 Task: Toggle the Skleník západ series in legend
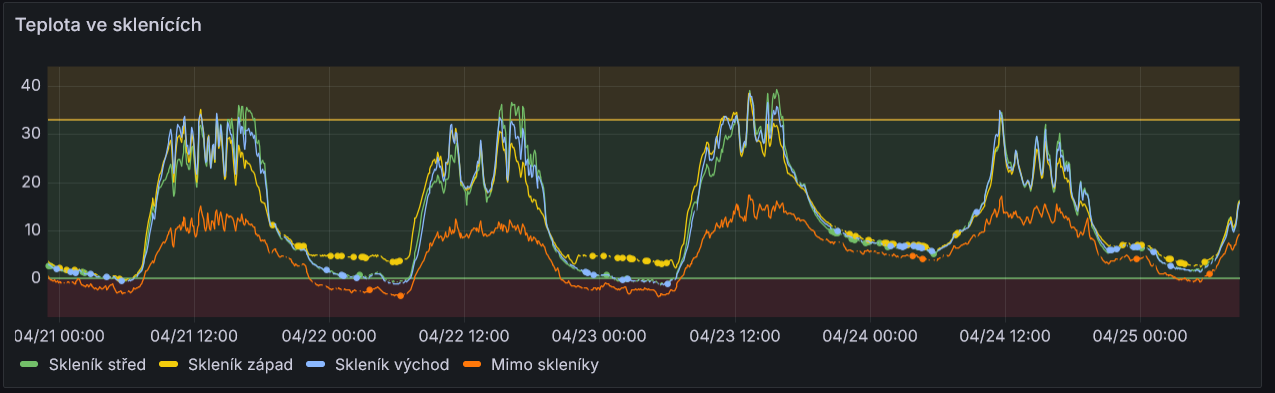pos(240,365)
